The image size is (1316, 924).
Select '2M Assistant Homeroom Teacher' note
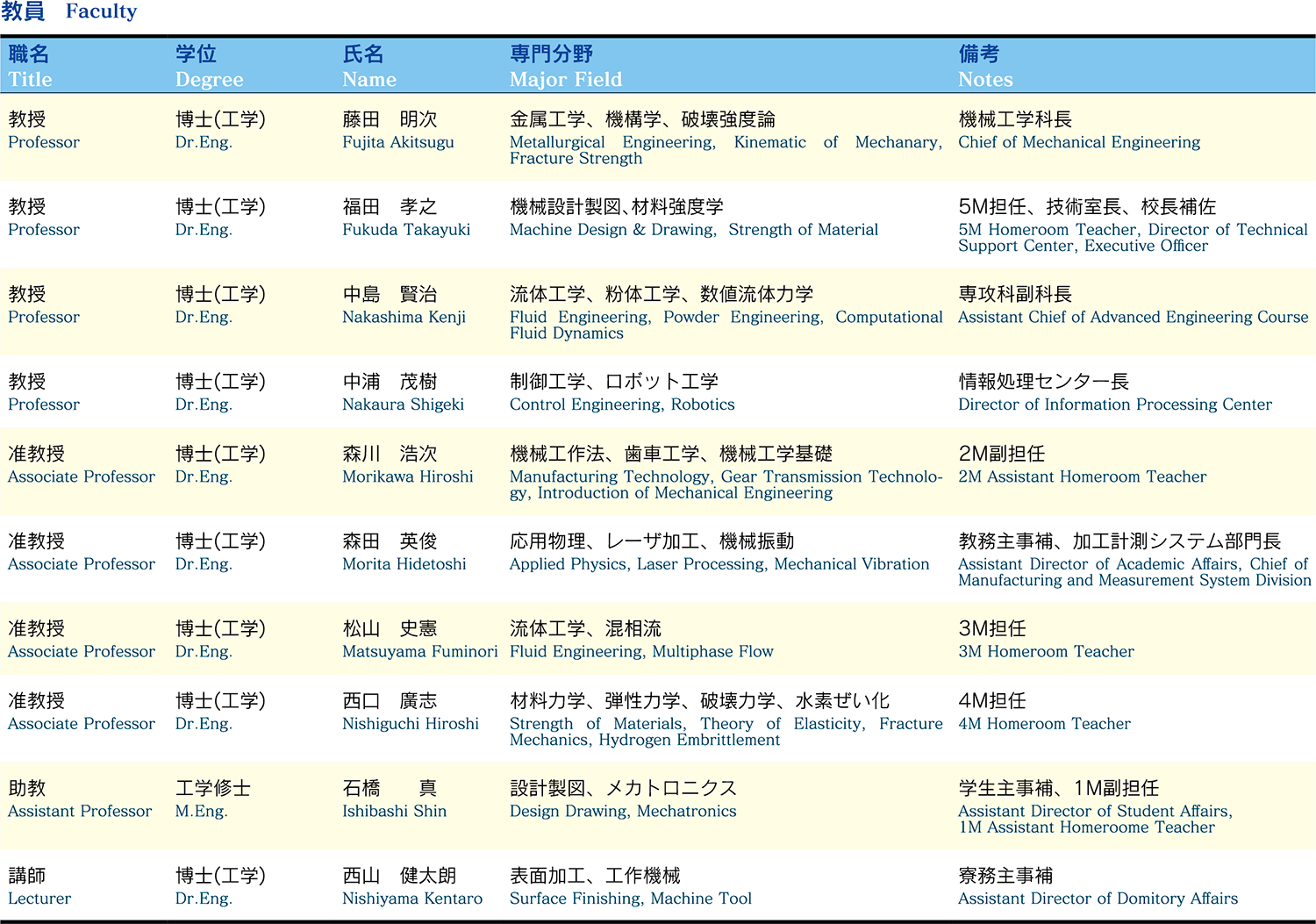click(x=1083, y=476)
